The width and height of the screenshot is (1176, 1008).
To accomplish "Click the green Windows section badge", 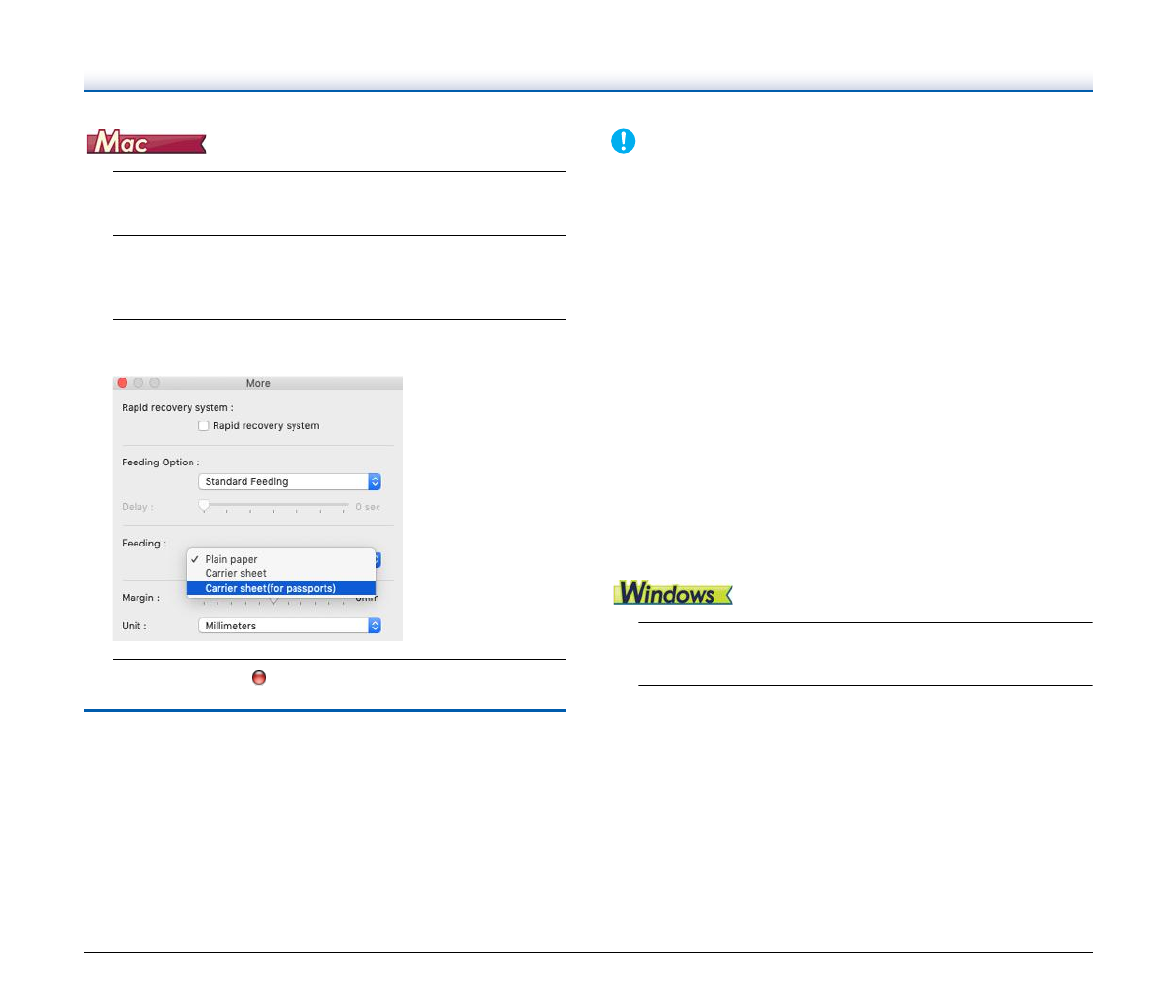I will tap(672, 593).
